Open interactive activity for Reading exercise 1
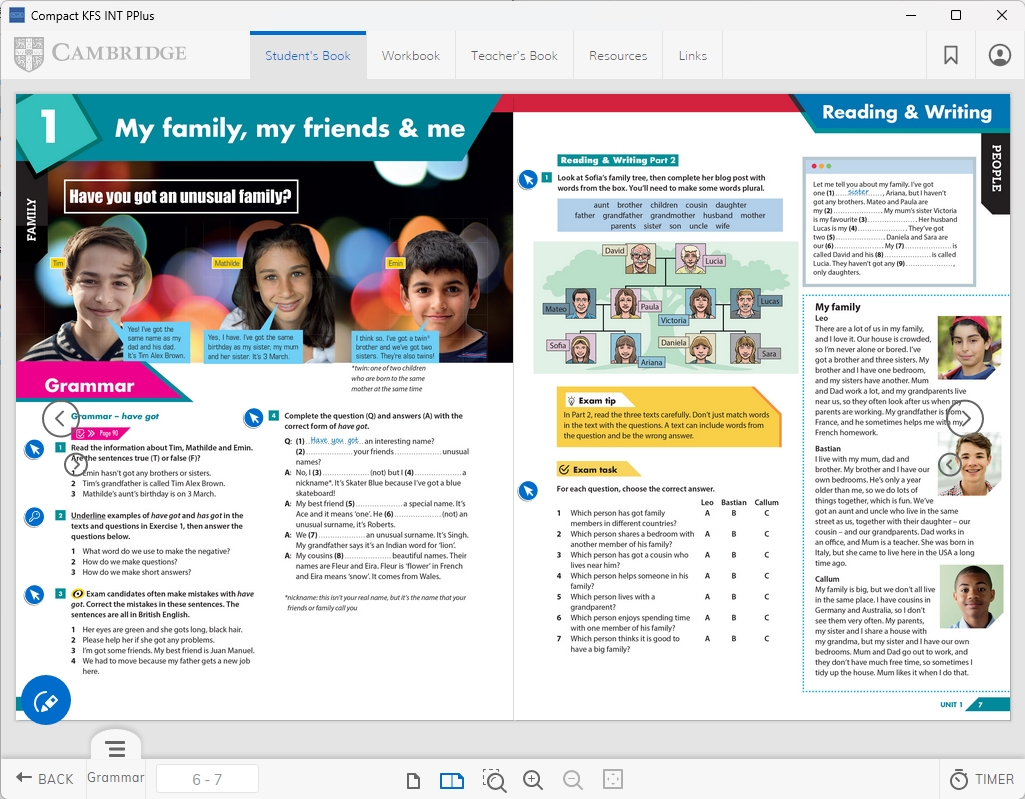 click(x=528, y=179)
